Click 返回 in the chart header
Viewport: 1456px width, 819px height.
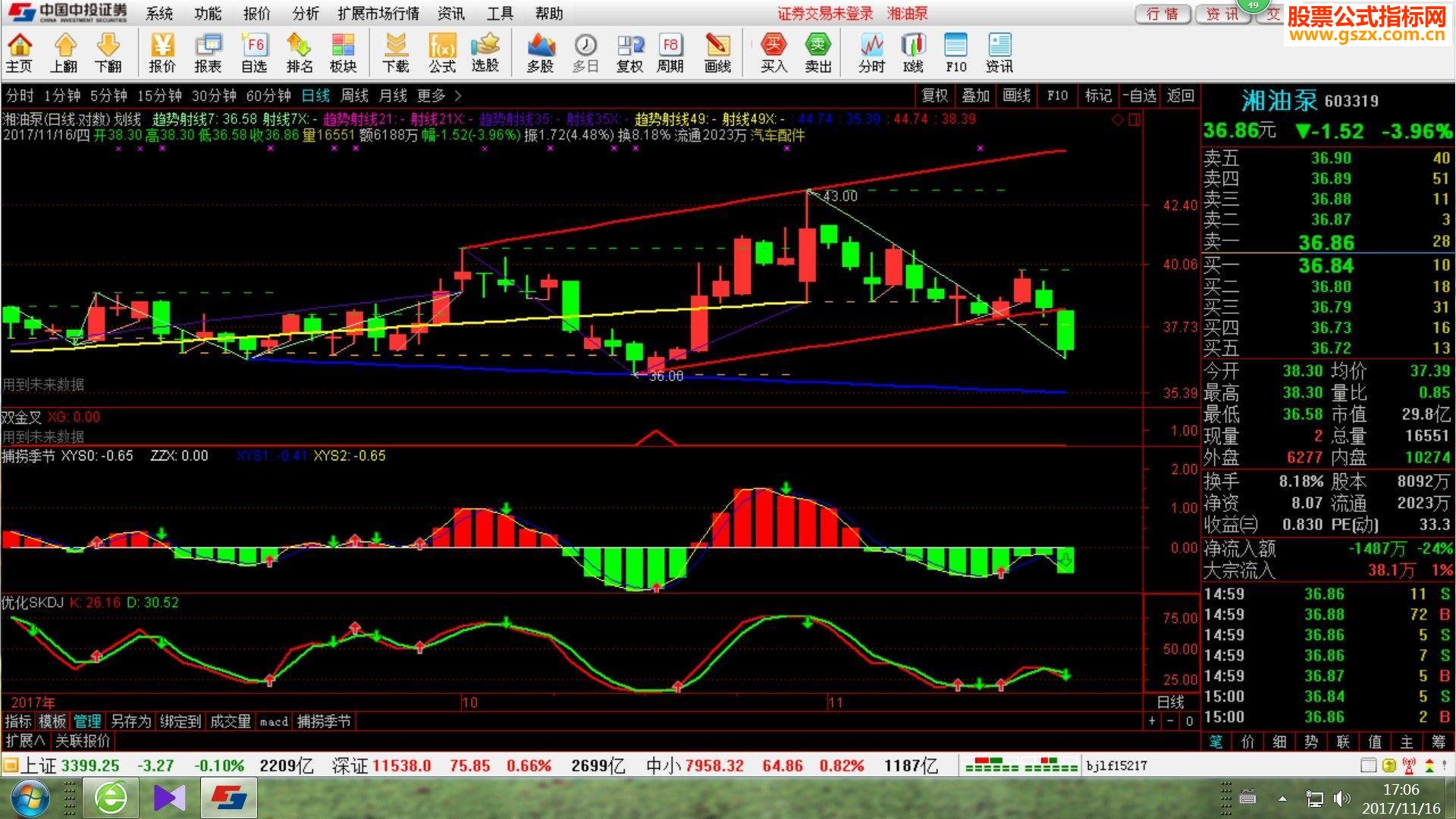(1181, 96)
